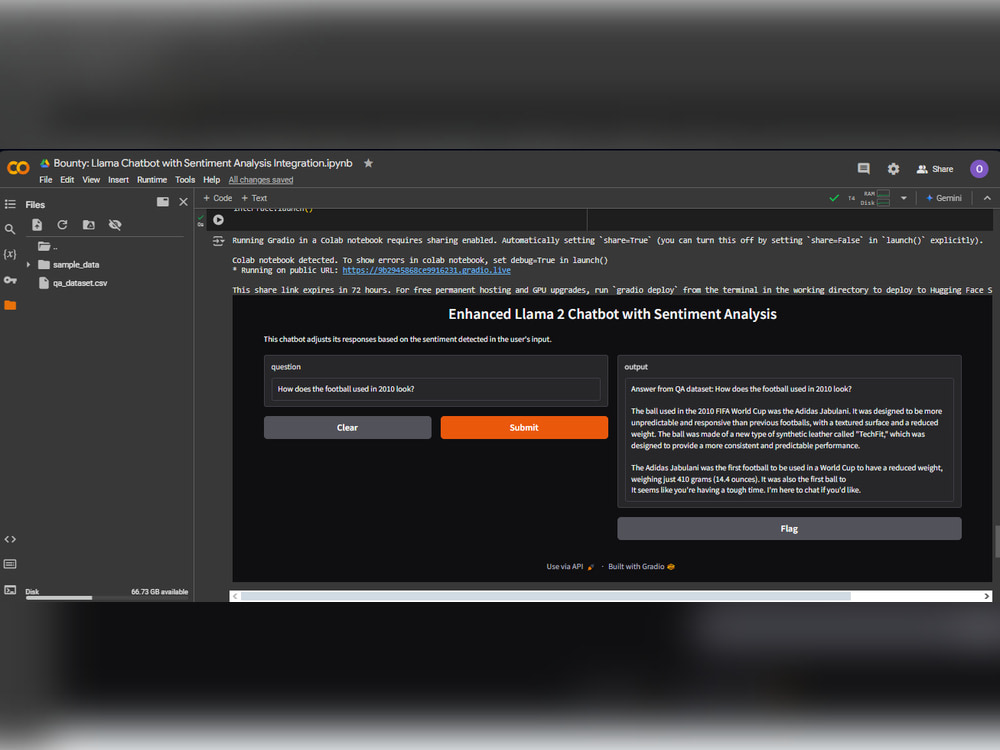Expand the sample_data folder
The width and height of the screenshot is (1000, 750).
pos(28,265)
